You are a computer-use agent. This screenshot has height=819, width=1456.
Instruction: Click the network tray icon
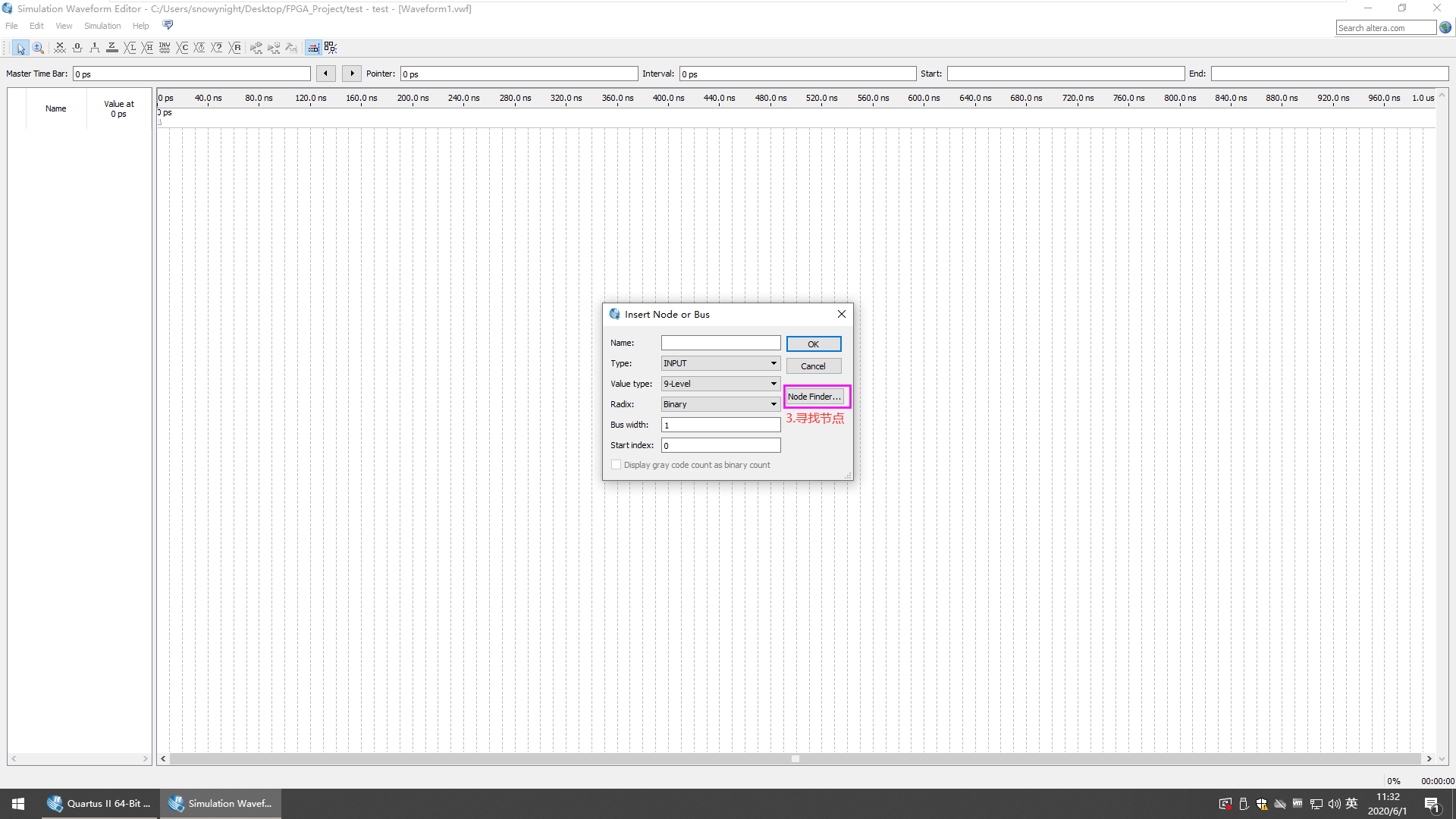click(1316, 804)
